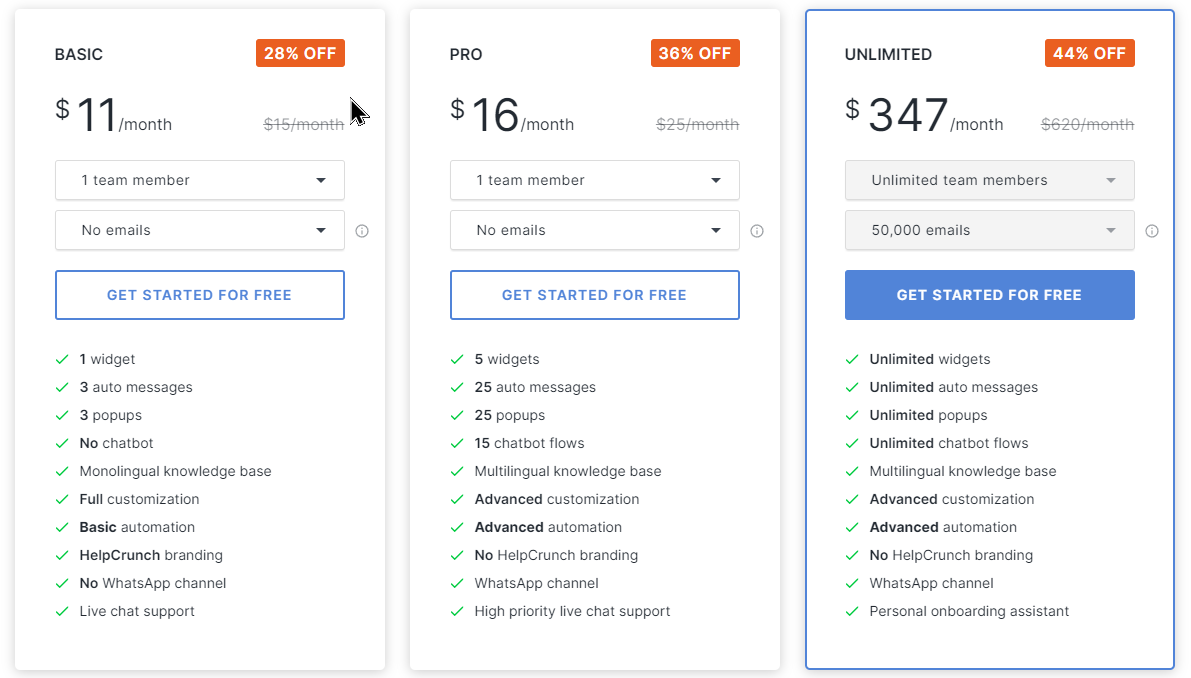Click the crossed-out $15/month Basic price

coord(303,125)
